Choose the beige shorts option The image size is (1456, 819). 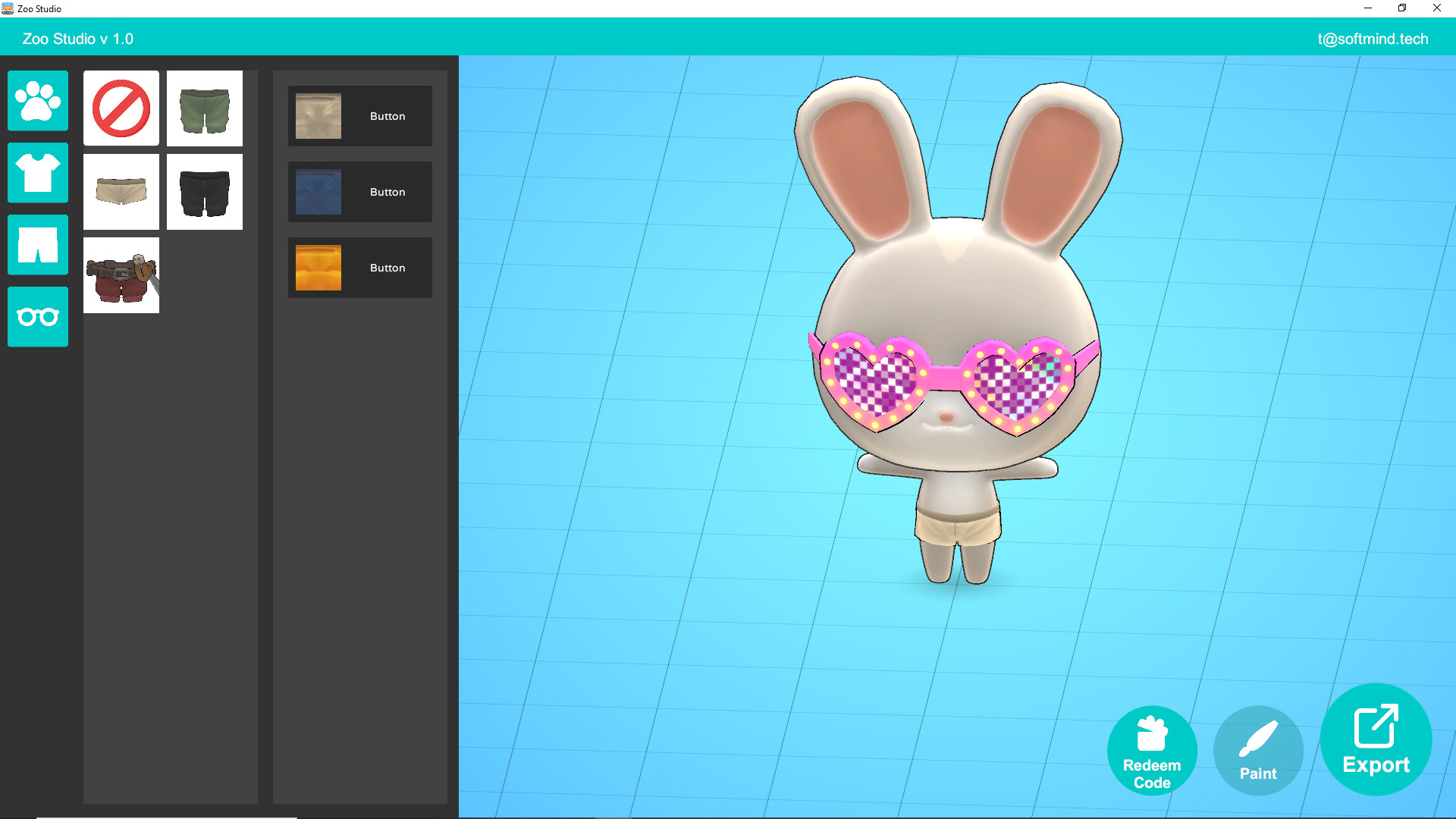coord(121,191)
